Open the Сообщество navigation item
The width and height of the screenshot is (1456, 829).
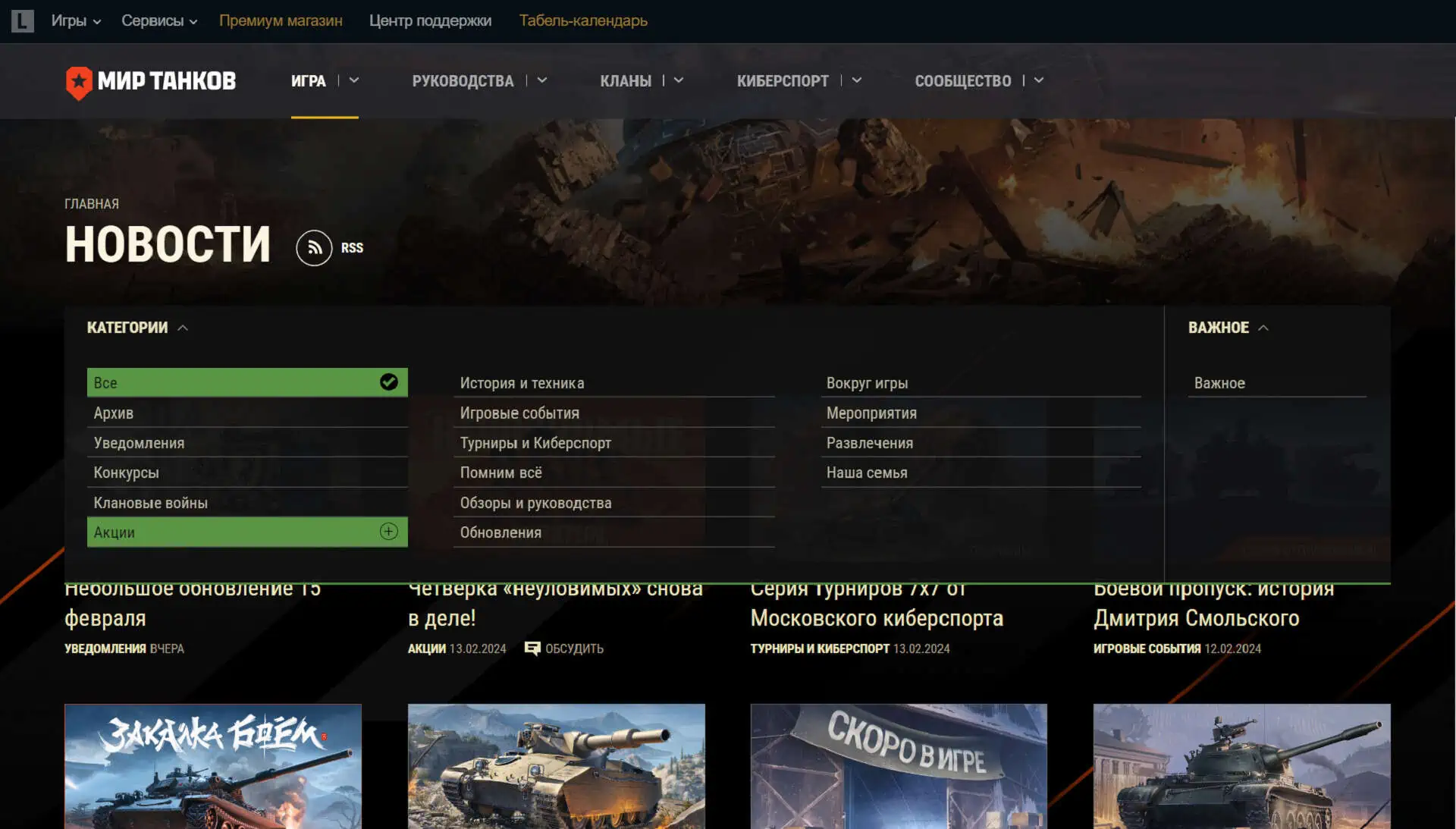pyautogui.click(x=963, y=81)
